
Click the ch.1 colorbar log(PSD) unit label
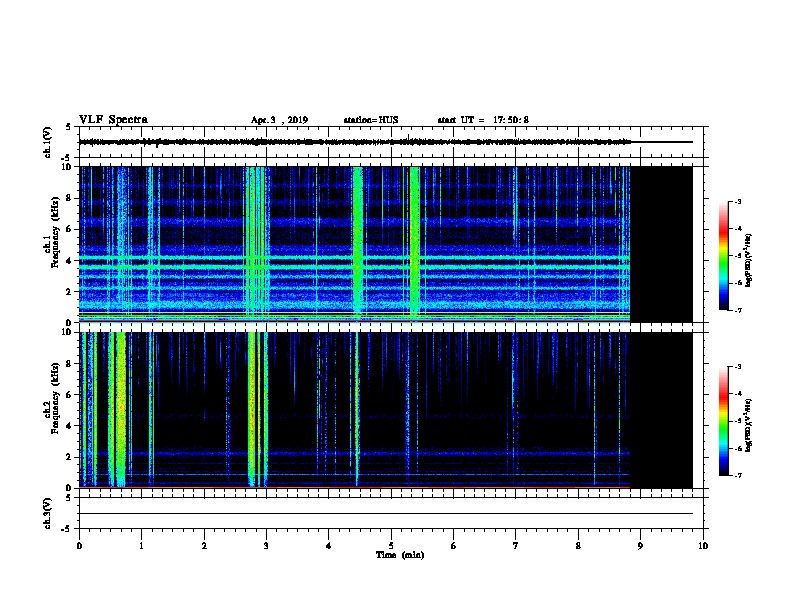[749, 260]
